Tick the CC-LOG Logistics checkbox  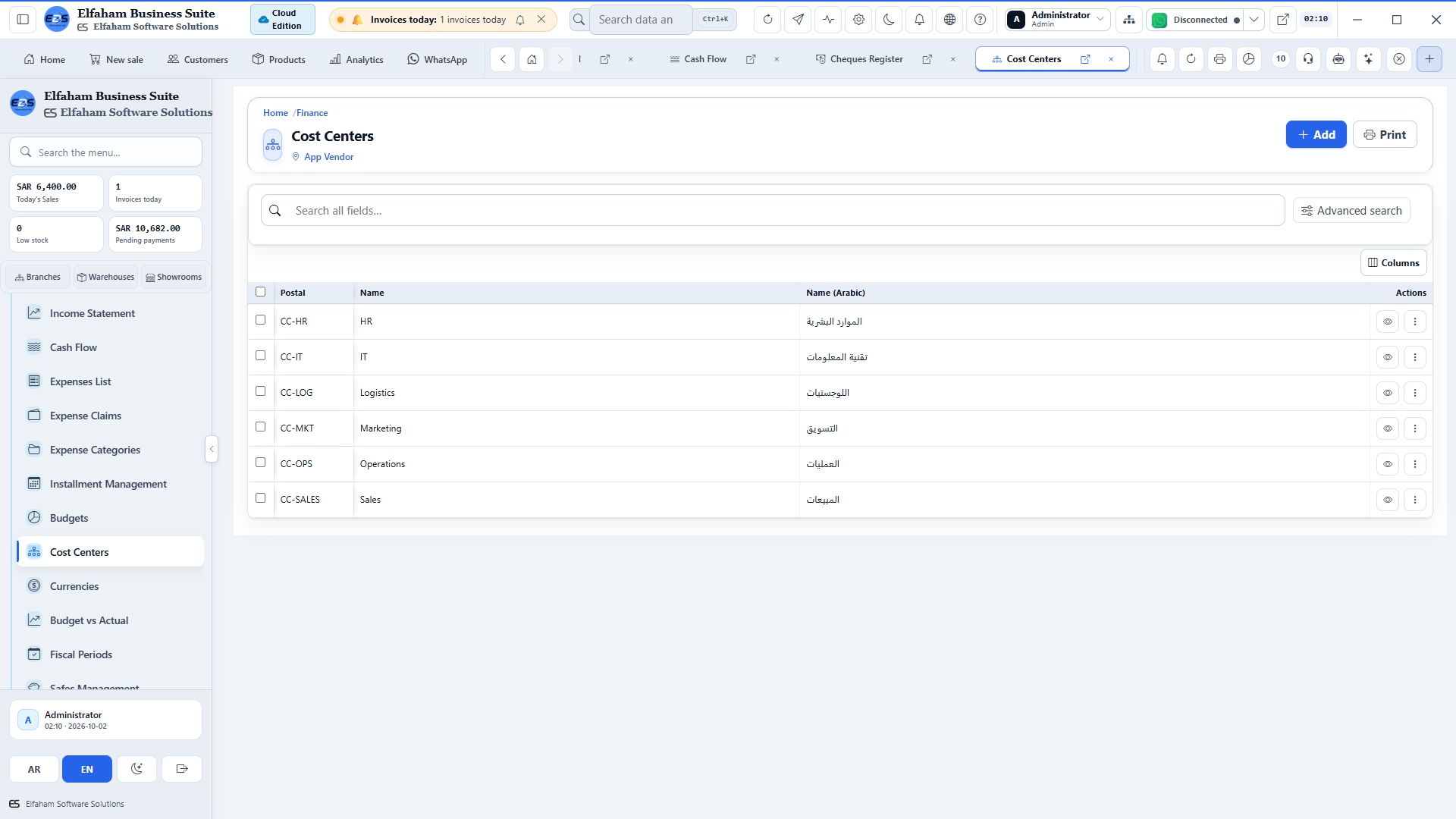coord(260,391)
